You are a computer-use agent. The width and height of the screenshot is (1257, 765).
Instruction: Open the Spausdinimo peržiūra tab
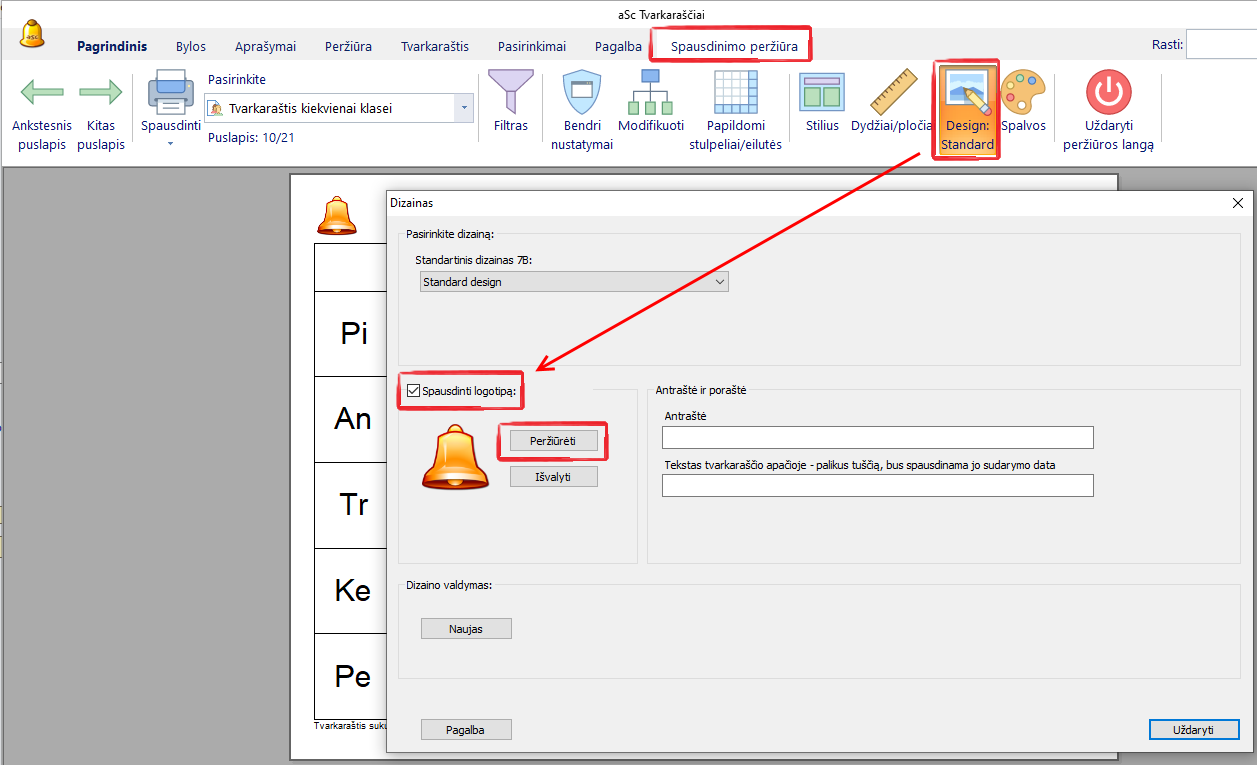click(x=734, y=46)
